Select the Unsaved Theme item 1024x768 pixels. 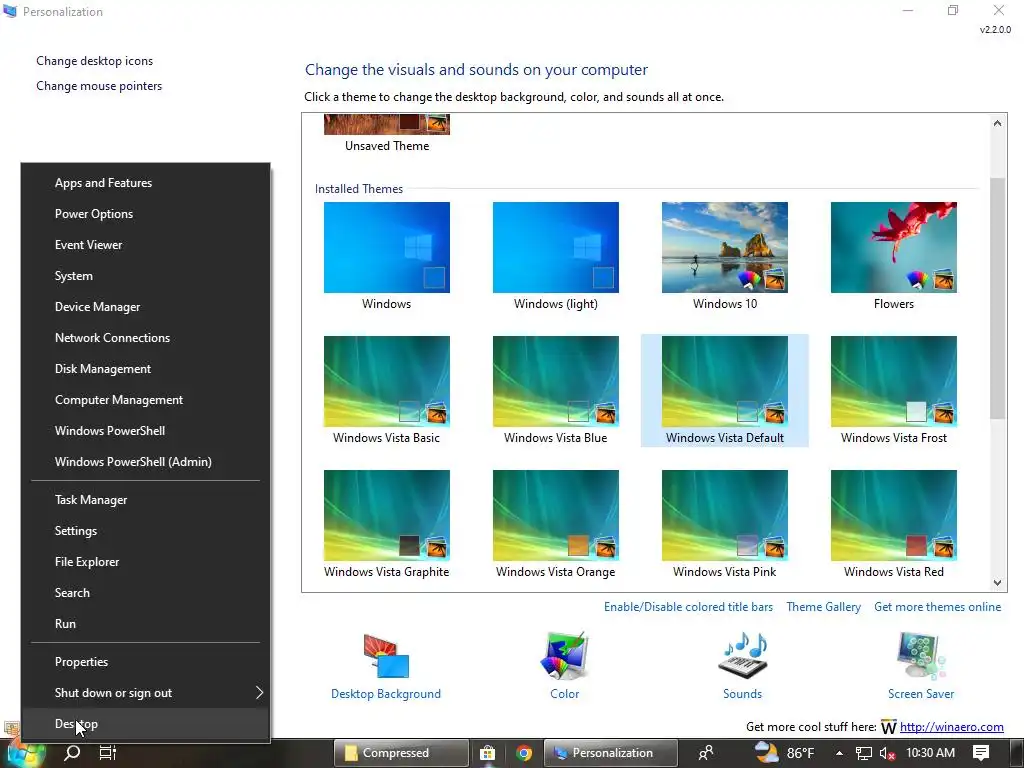[387, 133]
